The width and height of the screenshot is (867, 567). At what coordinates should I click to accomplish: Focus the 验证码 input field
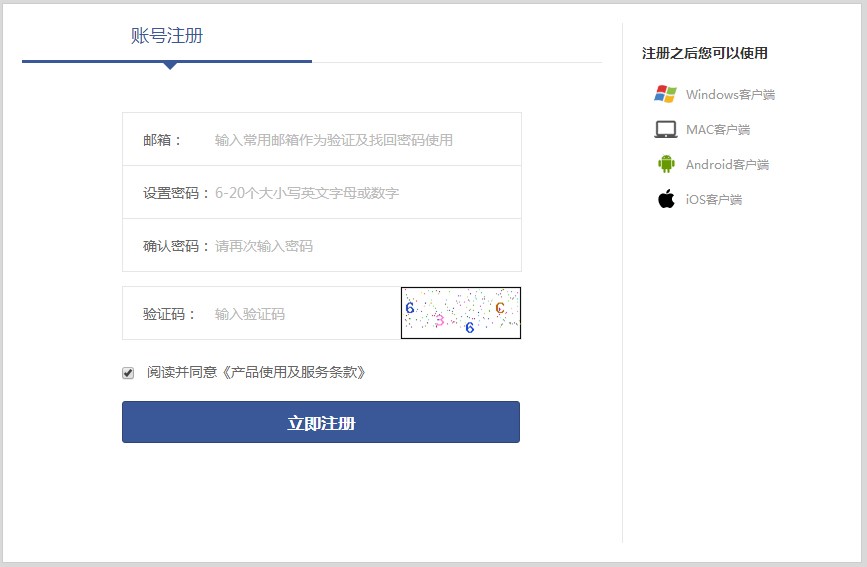300,314
